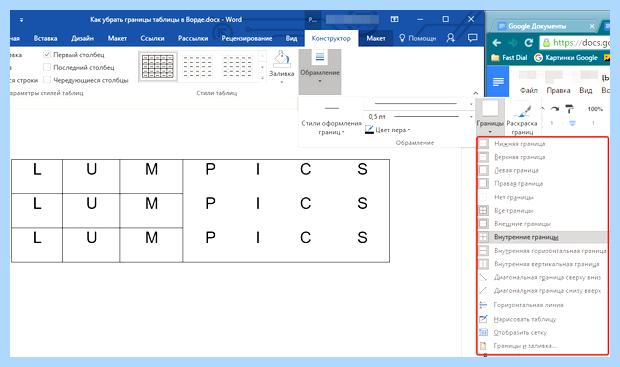Click the browser forward arrow
The height and width of the screenshot is (367, 620).
coord(512,43)
